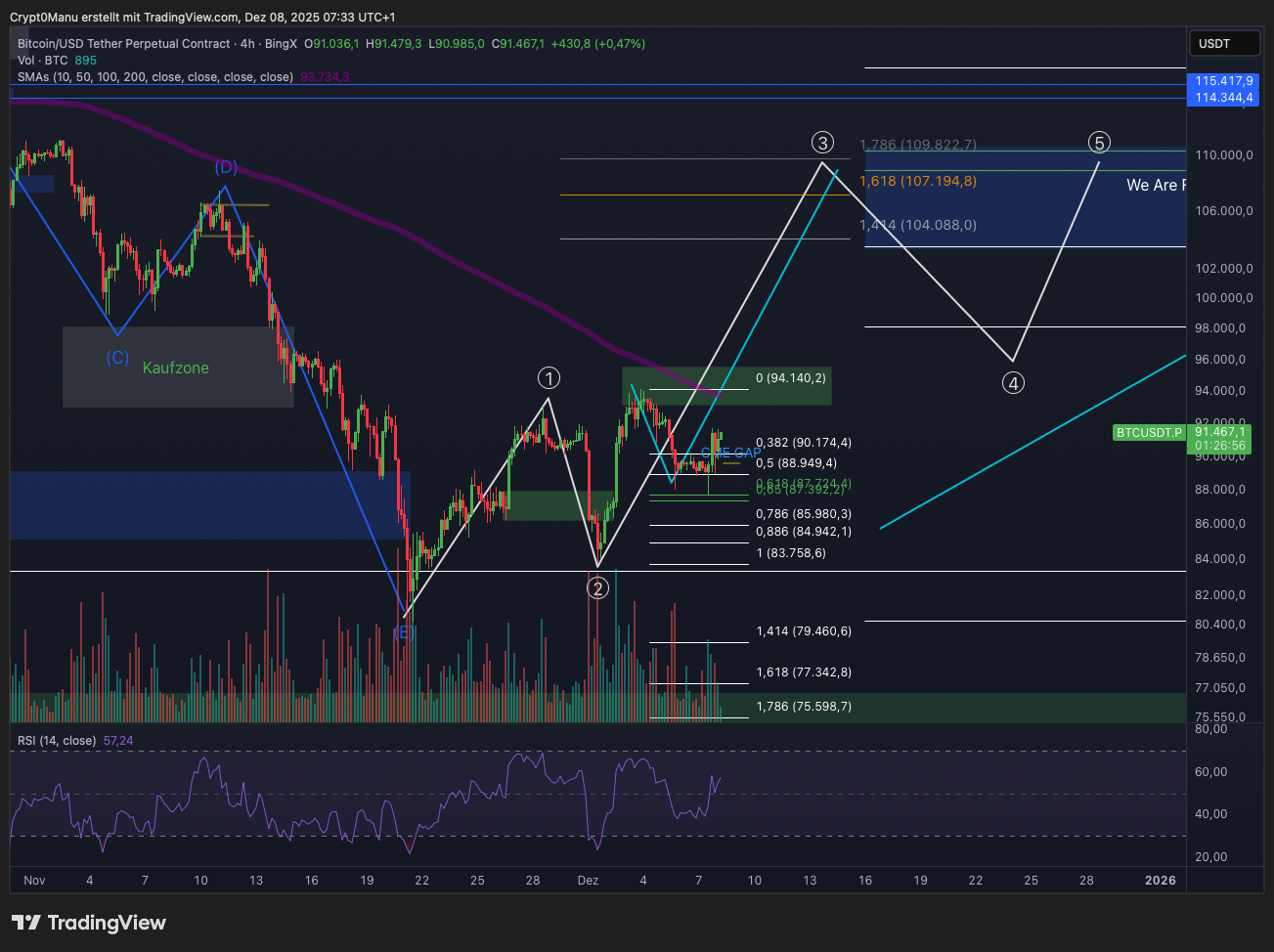Image resolution: width=1274 pixels, height=952 pixels.
Task: Click the blue 115.417,9 price level tag
Action: (x=1223, y=81)
